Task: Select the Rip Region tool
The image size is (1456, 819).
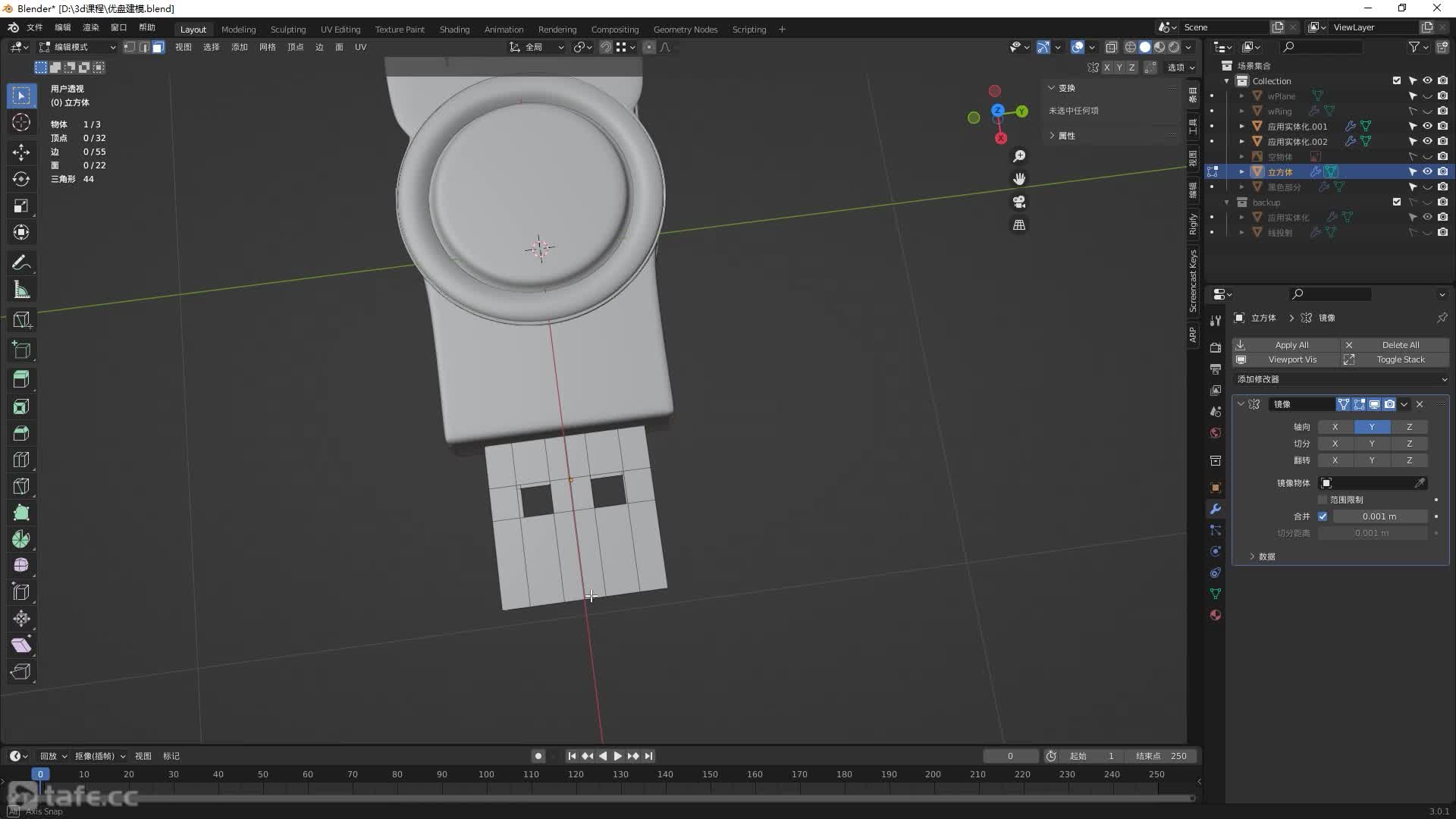Action: point(21,672)
